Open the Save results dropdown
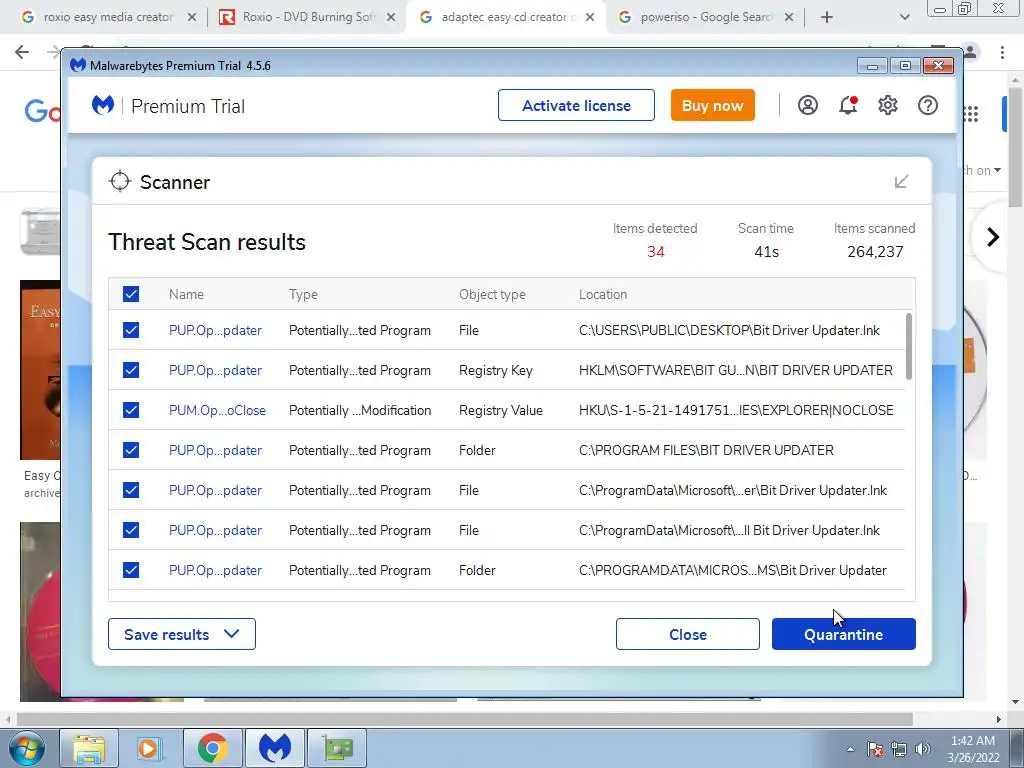The height and width of the screenshot is (768, 1024). click(182, 634)
